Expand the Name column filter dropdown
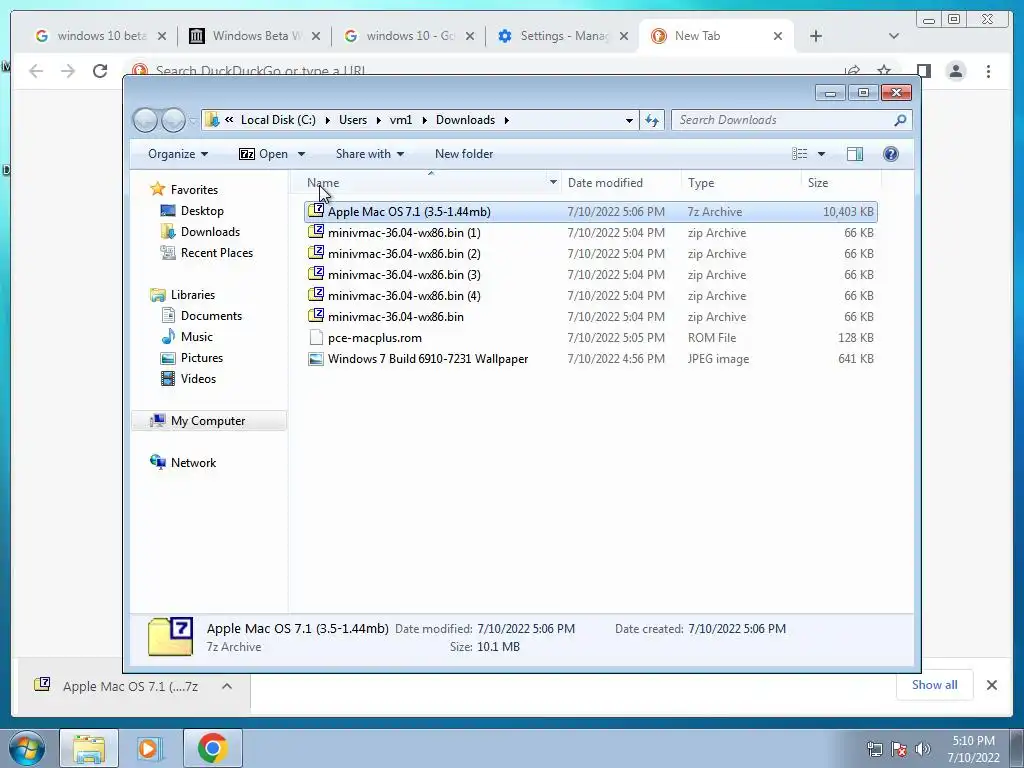Screen dimensions: 1024x768 [x=553, y=182]
